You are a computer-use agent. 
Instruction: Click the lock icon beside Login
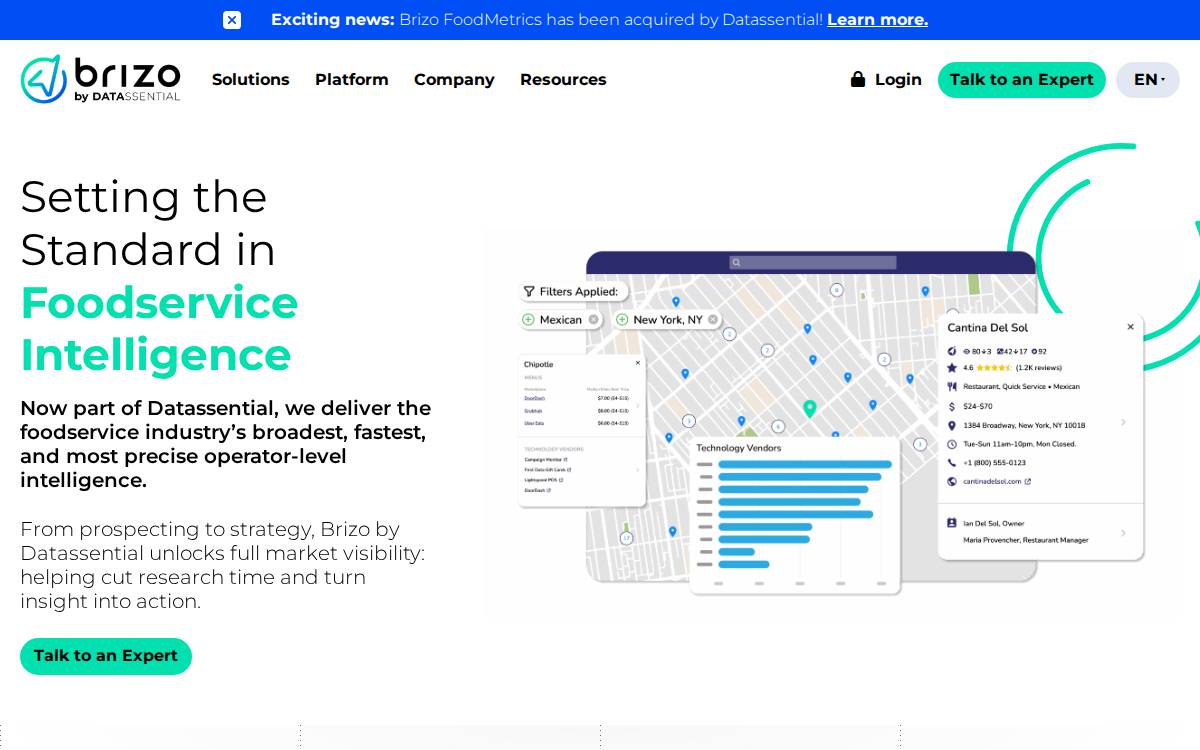[857, 79]
